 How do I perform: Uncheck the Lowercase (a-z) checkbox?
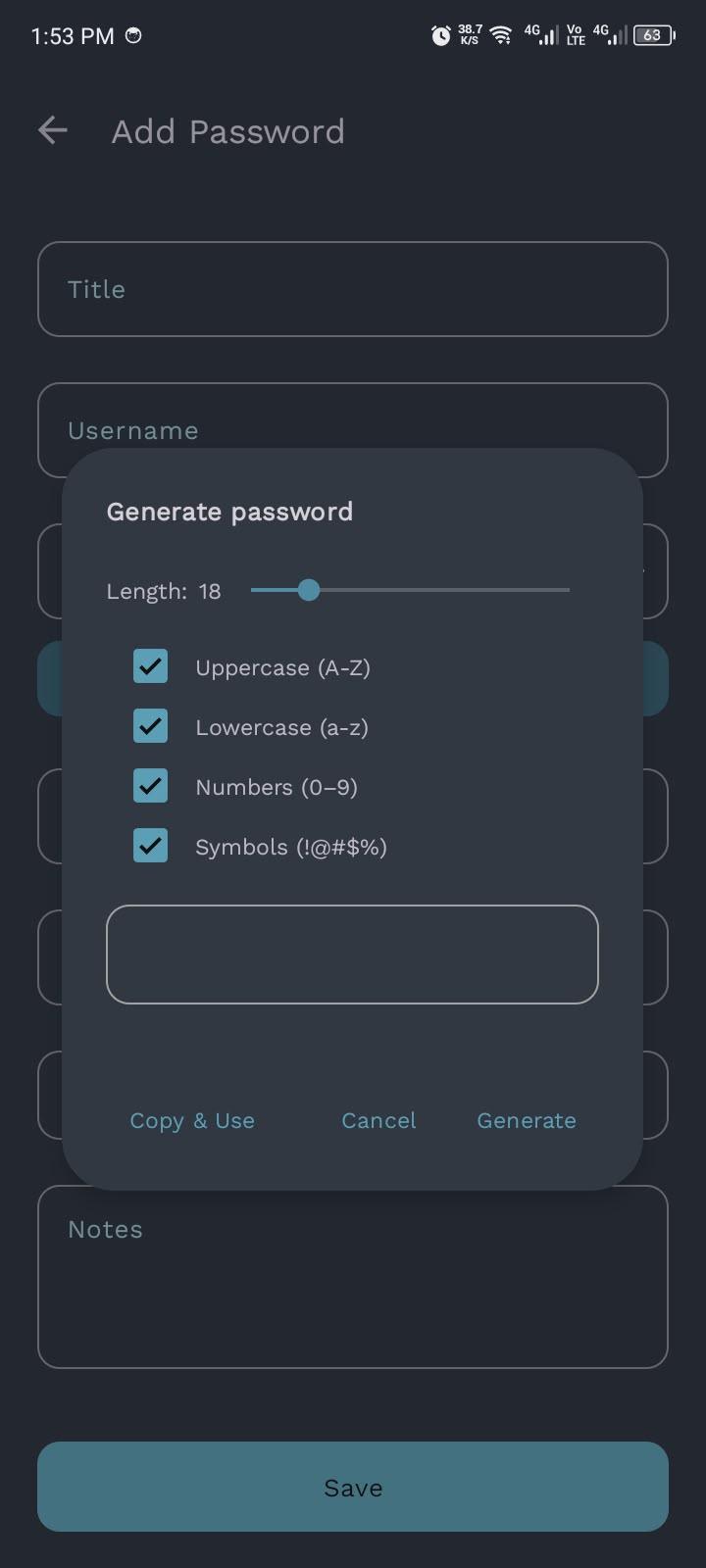[x=151, y=727]
